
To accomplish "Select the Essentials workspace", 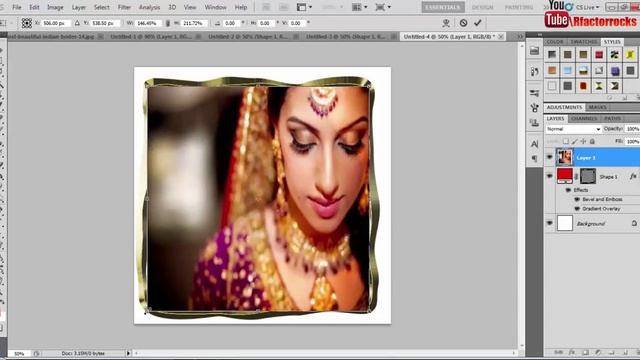I will (443, 7).
